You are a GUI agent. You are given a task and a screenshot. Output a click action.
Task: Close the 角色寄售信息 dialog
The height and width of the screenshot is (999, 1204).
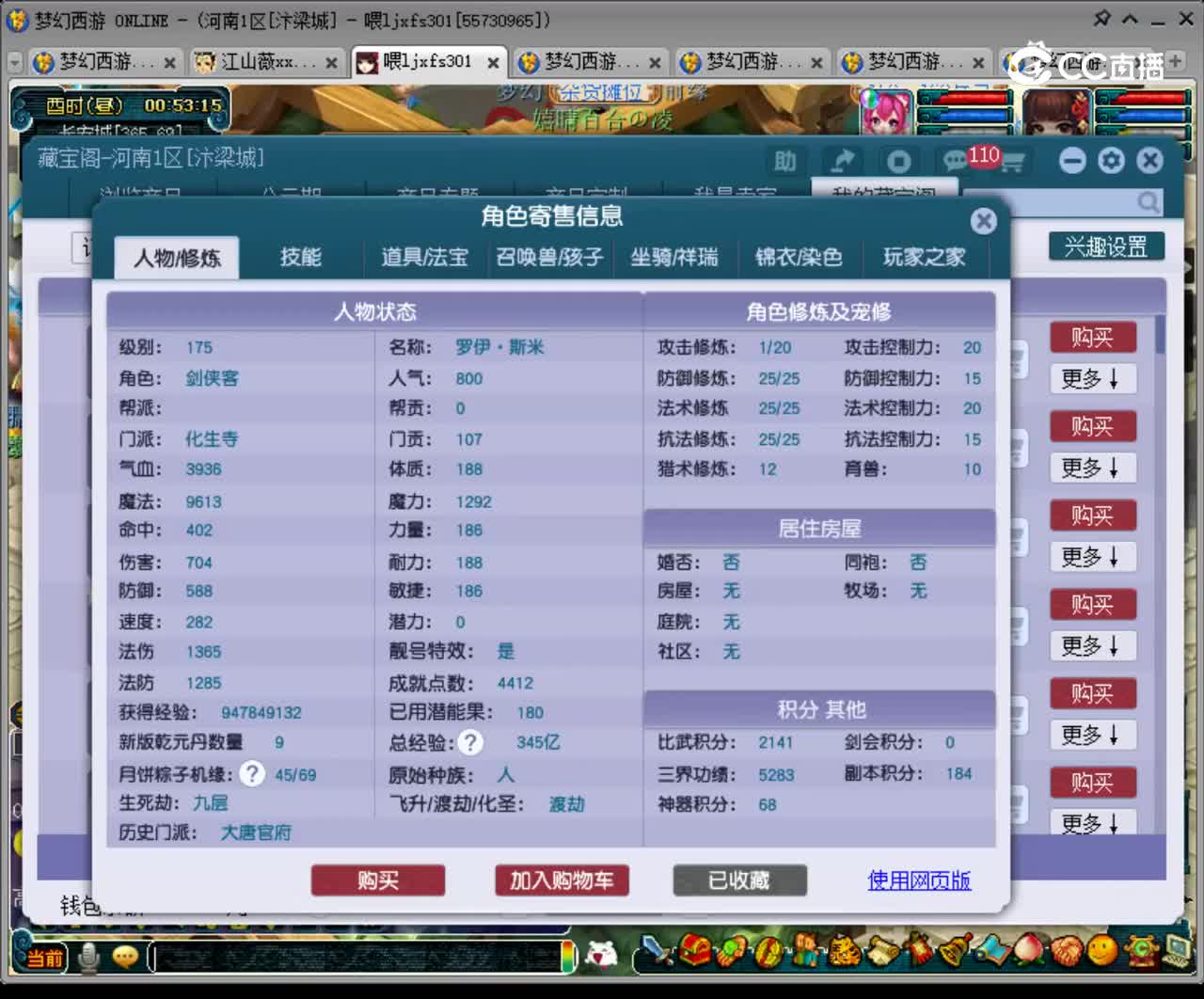984,221
